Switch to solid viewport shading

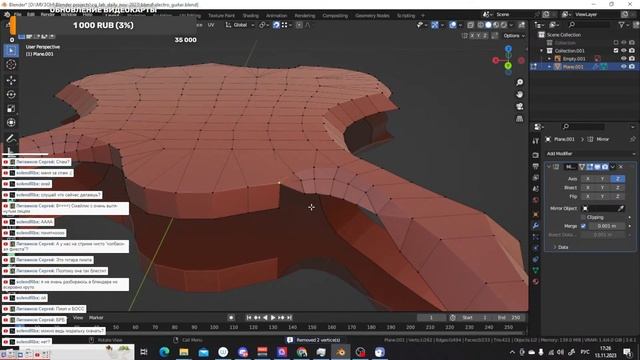(x=488, y=25)
